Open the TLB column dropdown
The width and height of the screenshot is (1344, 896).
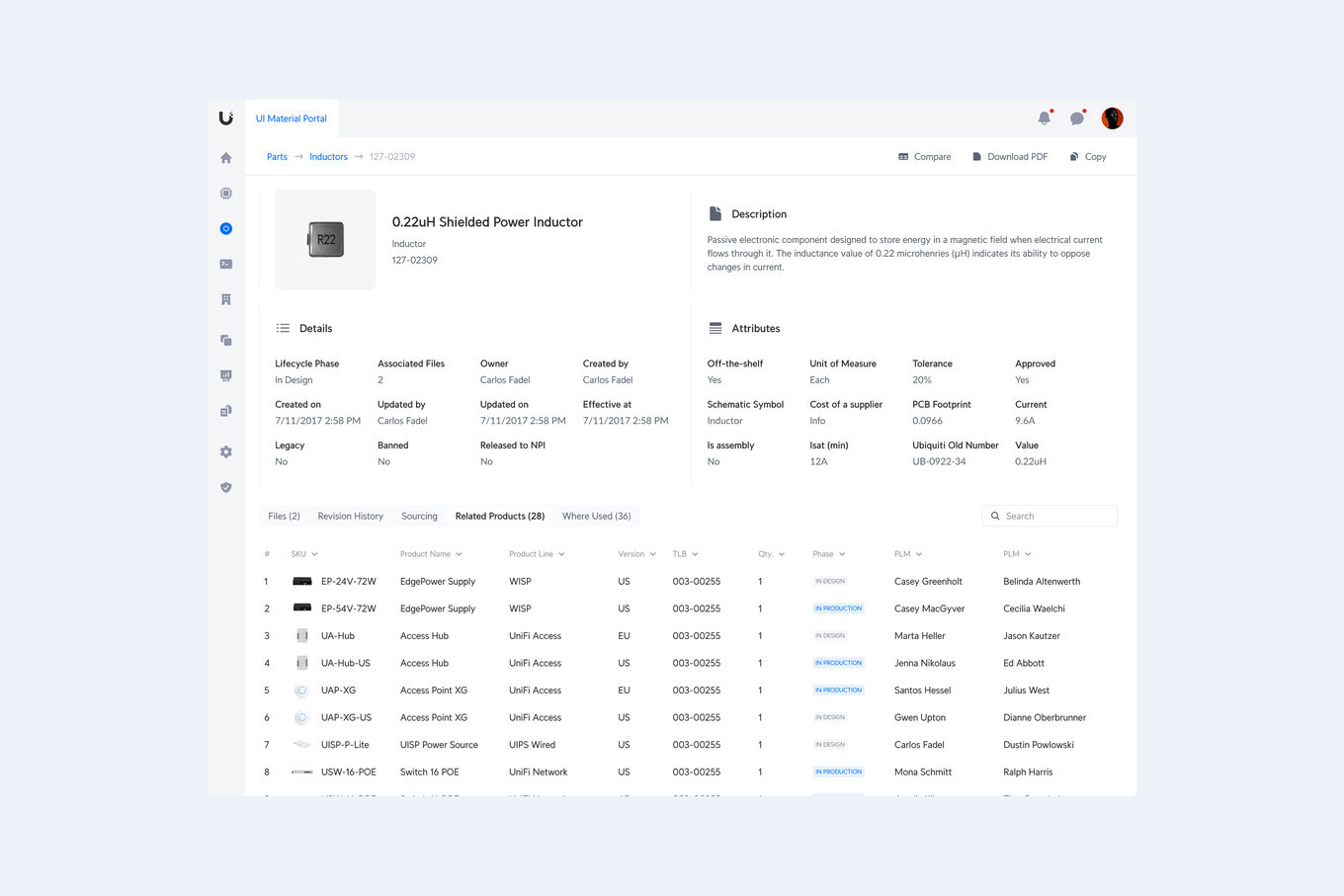click(x=686, y=554)
